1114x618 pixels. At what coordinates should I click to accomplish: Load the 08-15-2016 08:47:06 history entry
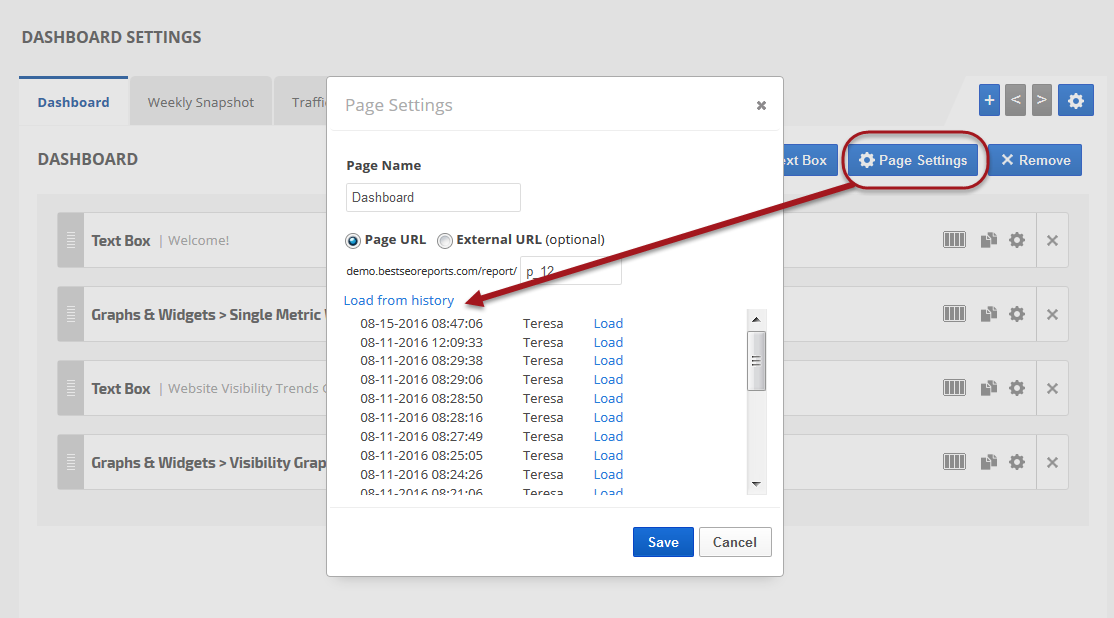pos(608,323)
